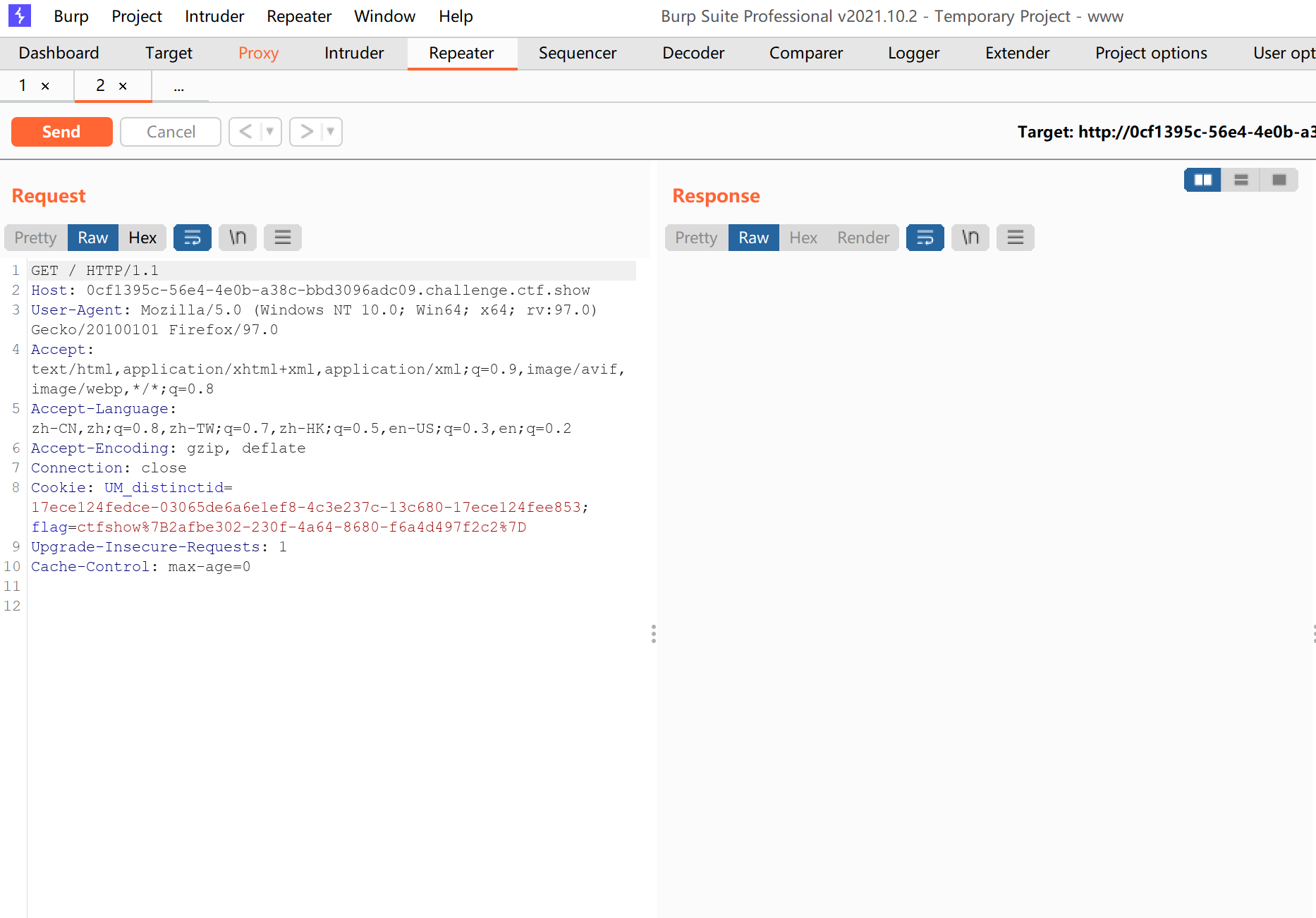Open the Project menu

(137, 16)
